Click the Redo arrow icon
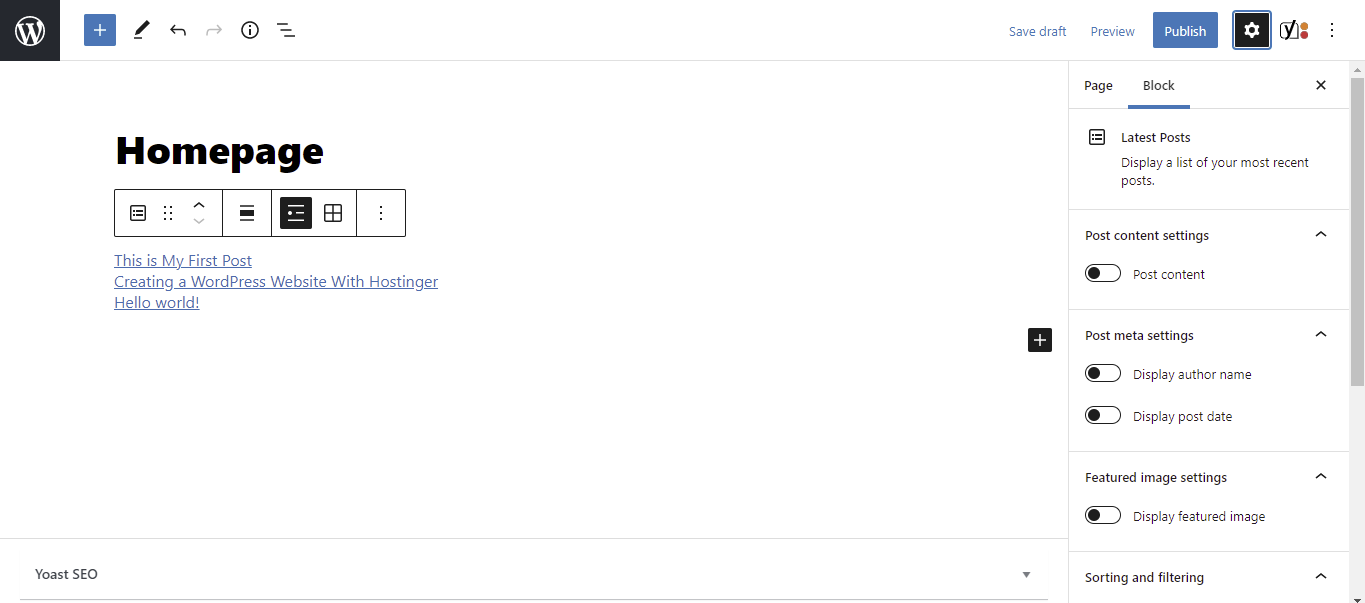 click(214, 30)
